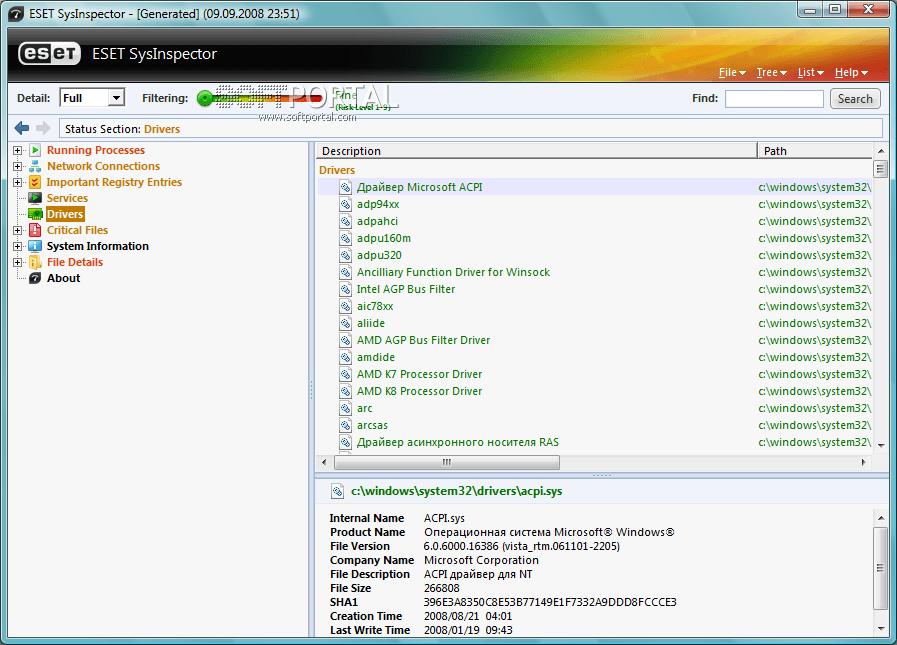Click the driver list scroll-down arrow
Image resolution: width=897 pixels, height=645 pixels.
(881, 445)
